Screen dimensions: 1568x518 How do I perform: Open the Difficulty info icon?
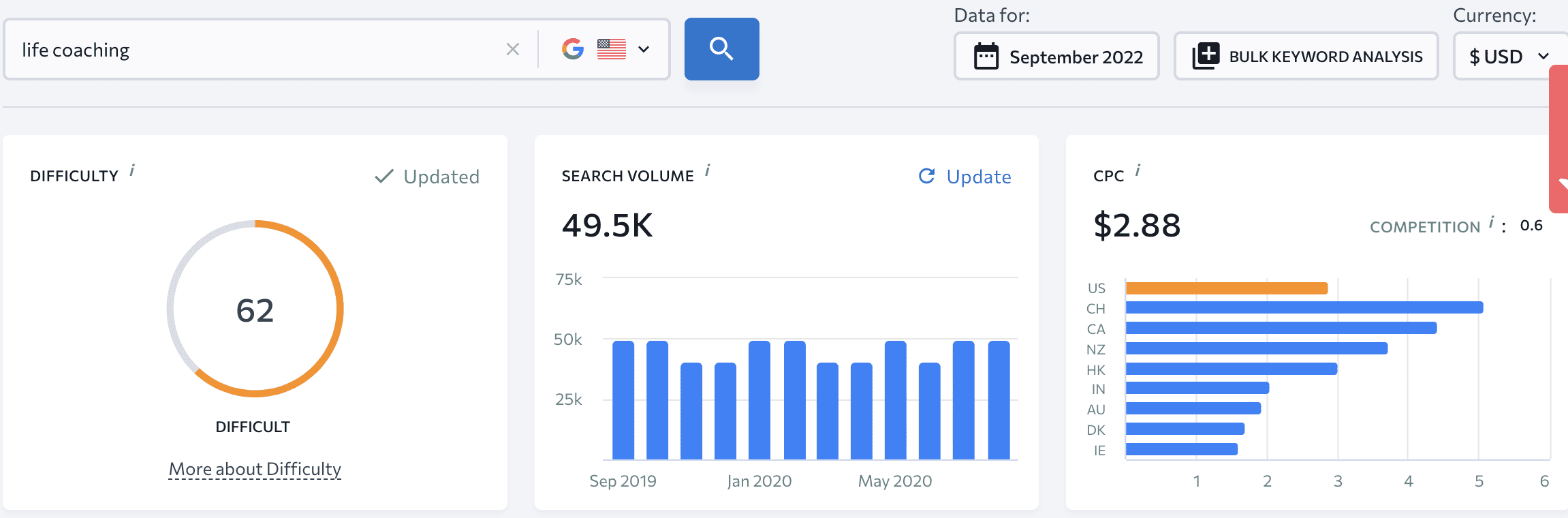(132, 170)
